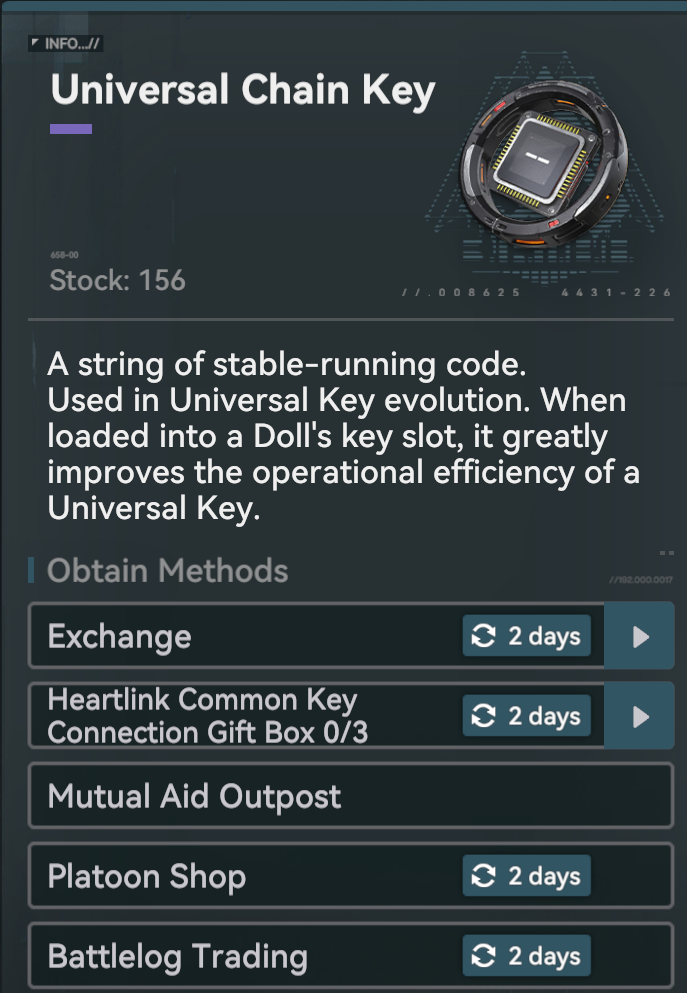Click the INFO tag corner icon
This screenshot has height=993, width=687.
(35, 42)
